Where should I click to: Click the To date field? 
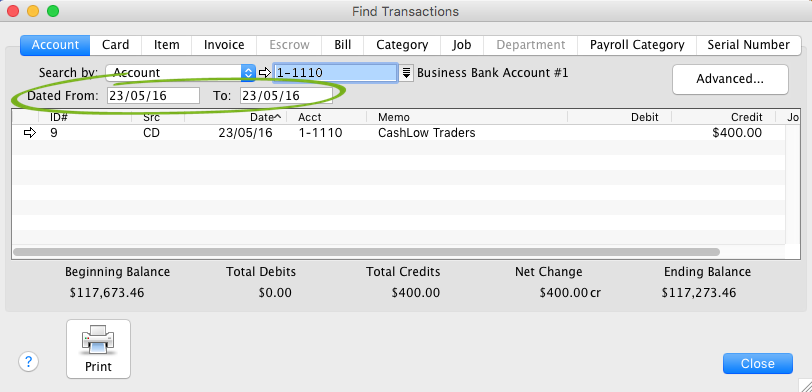pos(286,96)
